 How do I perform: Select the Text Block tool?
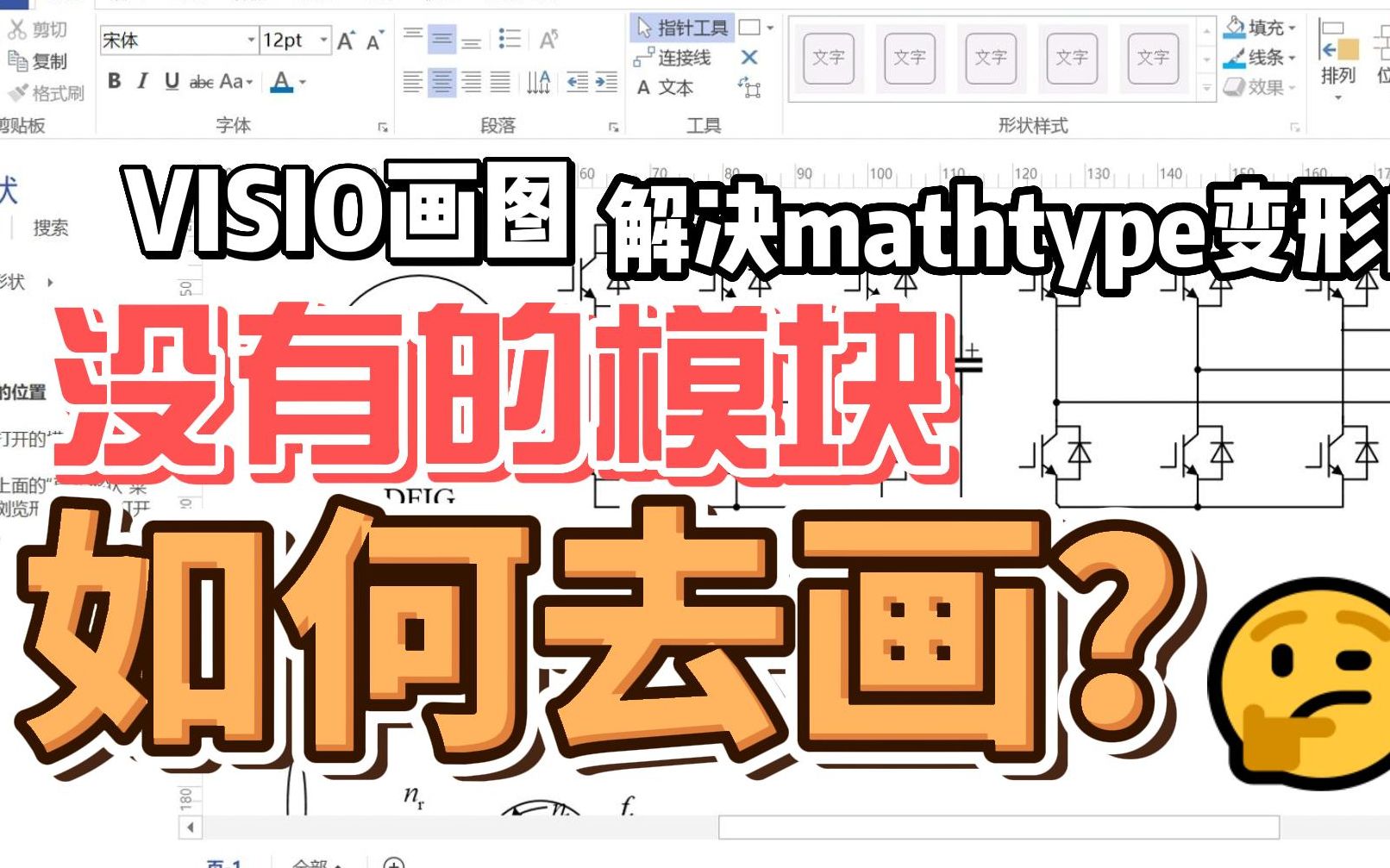tap(749, 87)
